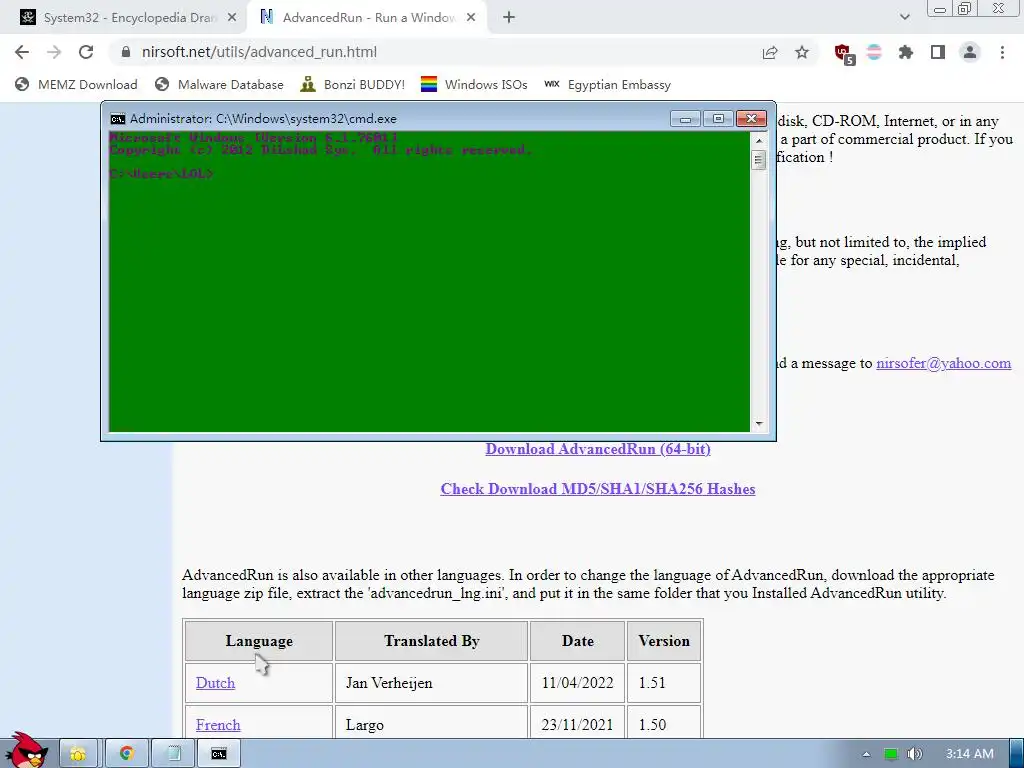
Task: Share this page via share icon
Action: pos(770,52)
